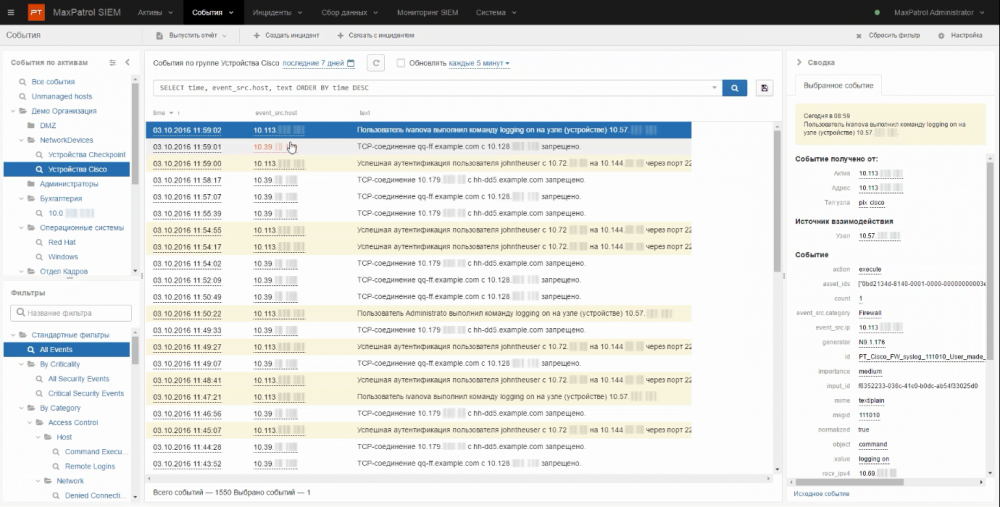Click the PT MaxPatrol logo
The image size is (1000, 507).
point(36,13)
